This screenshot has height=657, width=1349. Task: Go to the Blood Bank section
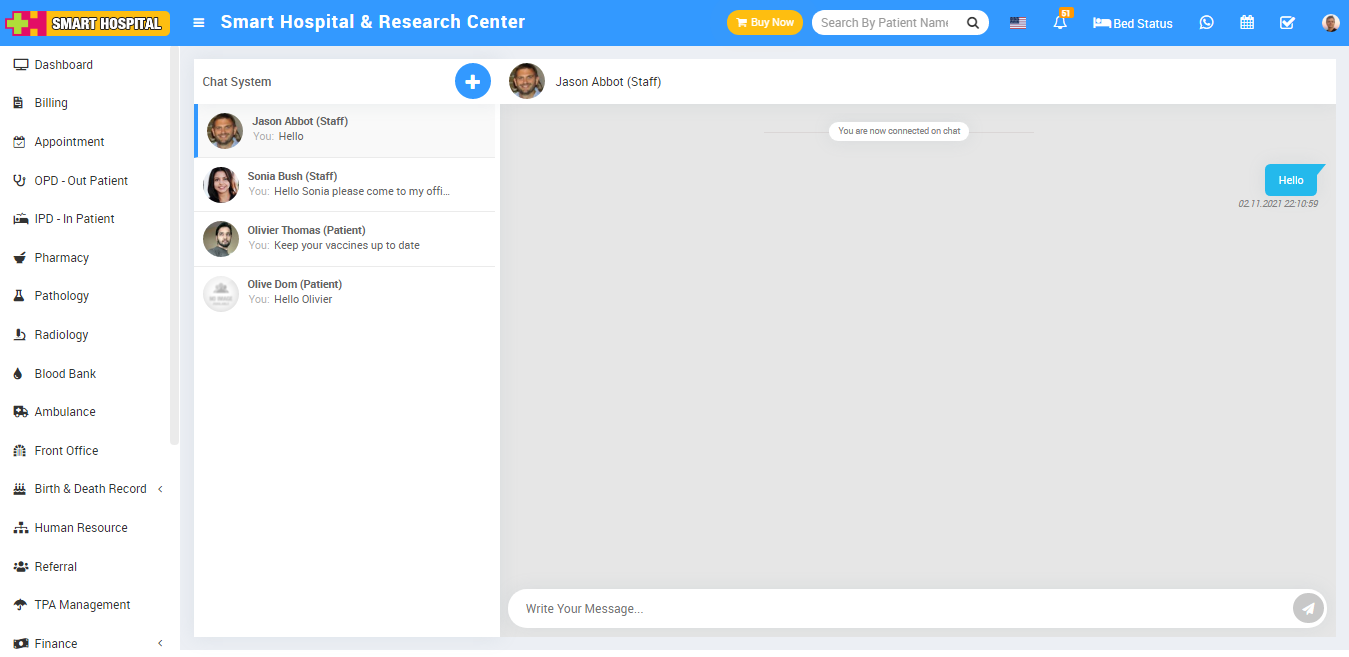tap(65, 374)
